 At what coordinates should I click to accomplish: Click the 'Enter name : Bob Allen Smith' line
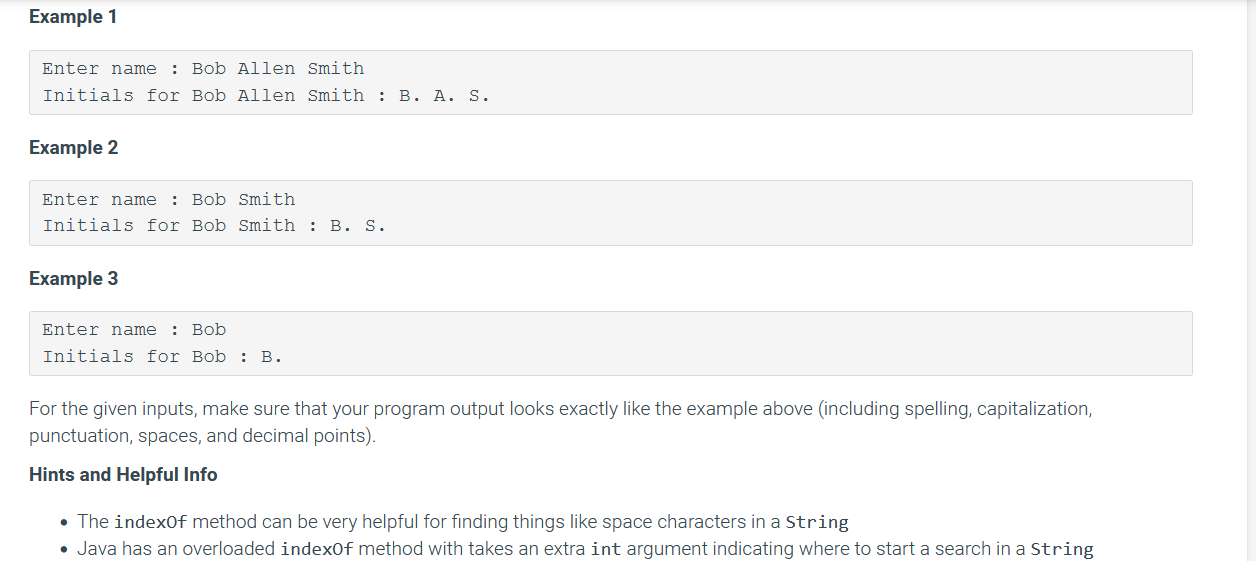pyautogui.click(x=203, y=69)
